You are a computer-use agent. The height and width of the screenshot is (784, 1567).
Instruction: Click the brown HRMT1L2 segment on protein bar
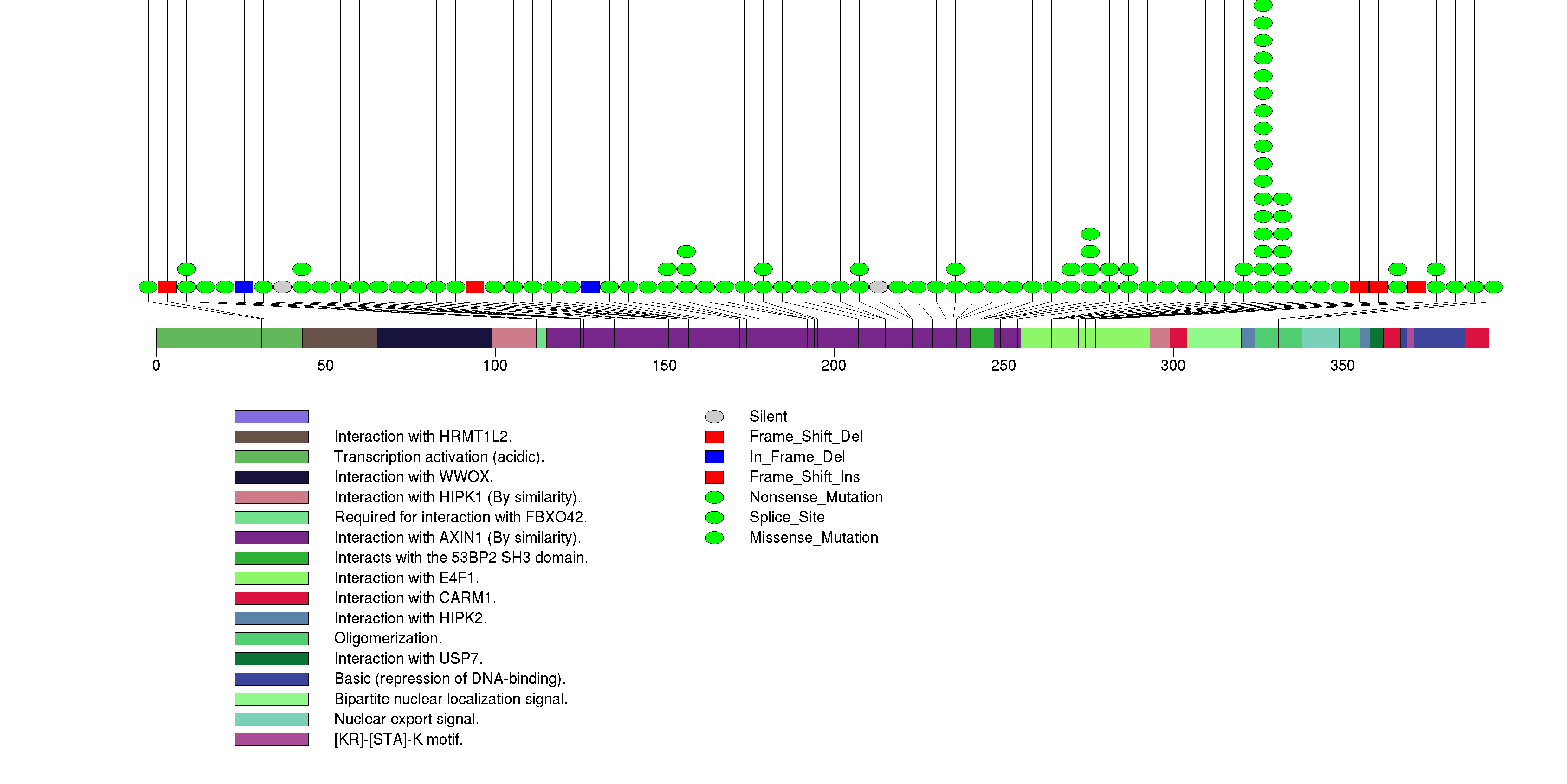[x=339, y=338]
